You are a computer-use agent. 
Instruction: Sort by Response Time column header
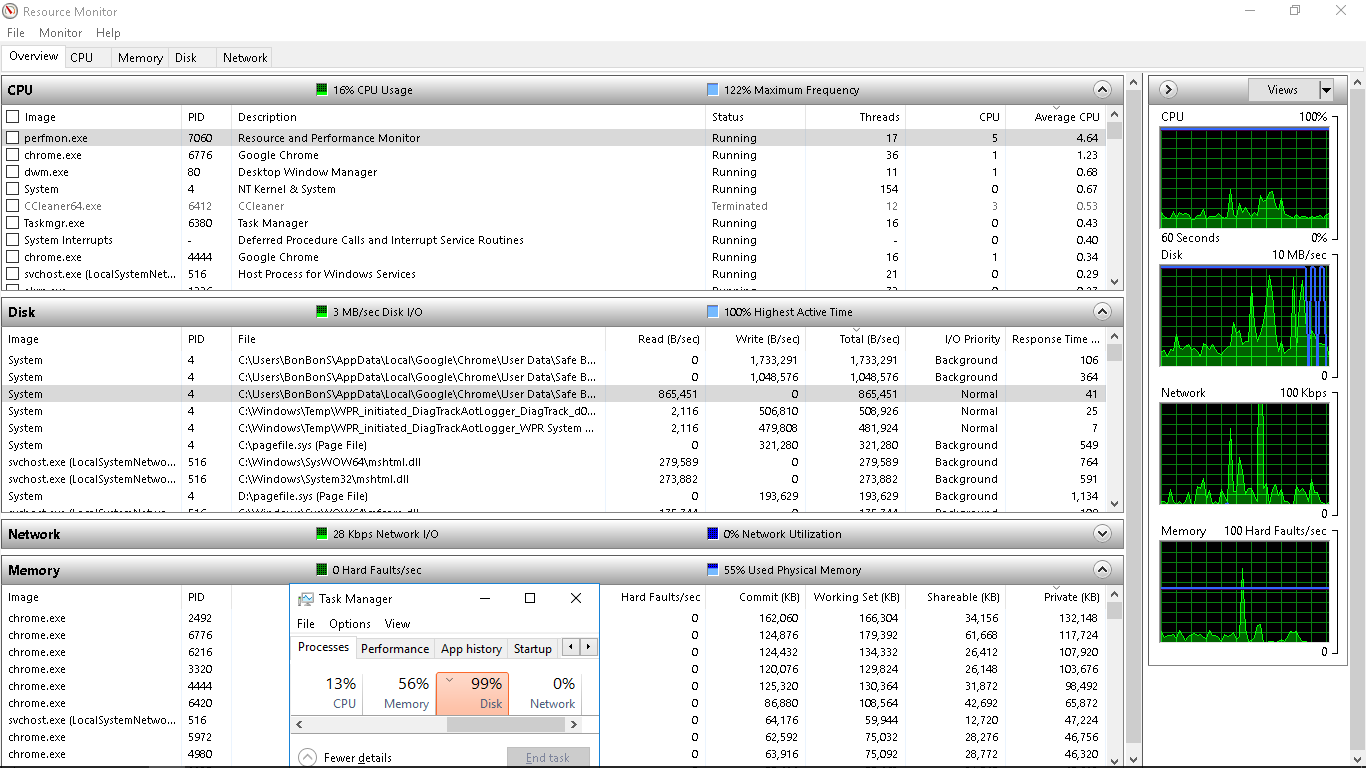click(x=1055, y=339)
